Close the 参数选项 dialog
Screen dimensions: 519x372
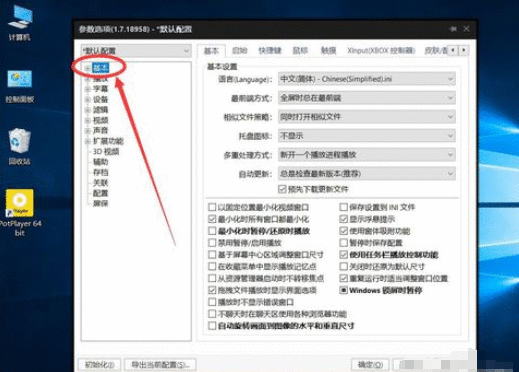466,29
